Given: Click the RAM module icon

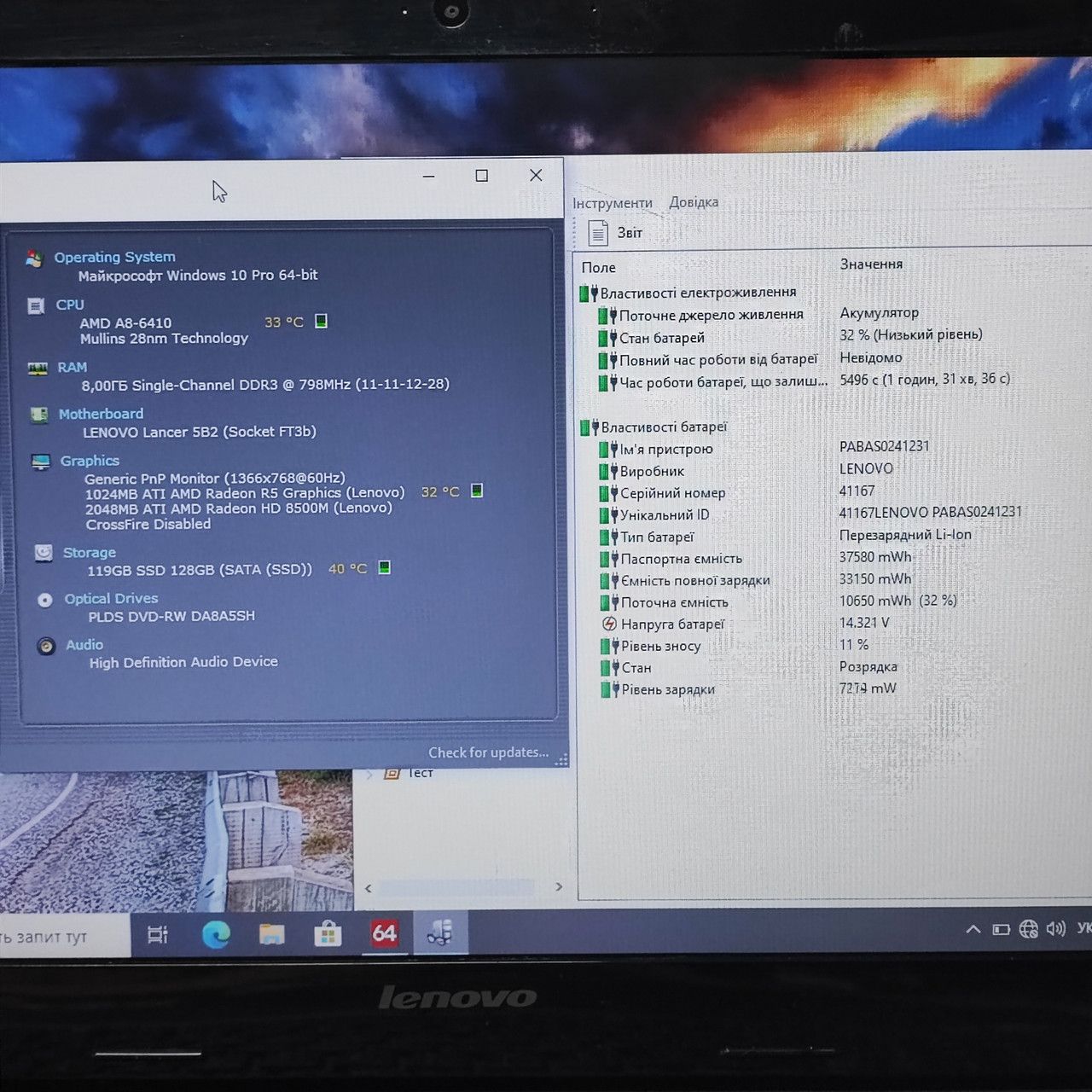Looking at the screenshot, I should point(38,369).
